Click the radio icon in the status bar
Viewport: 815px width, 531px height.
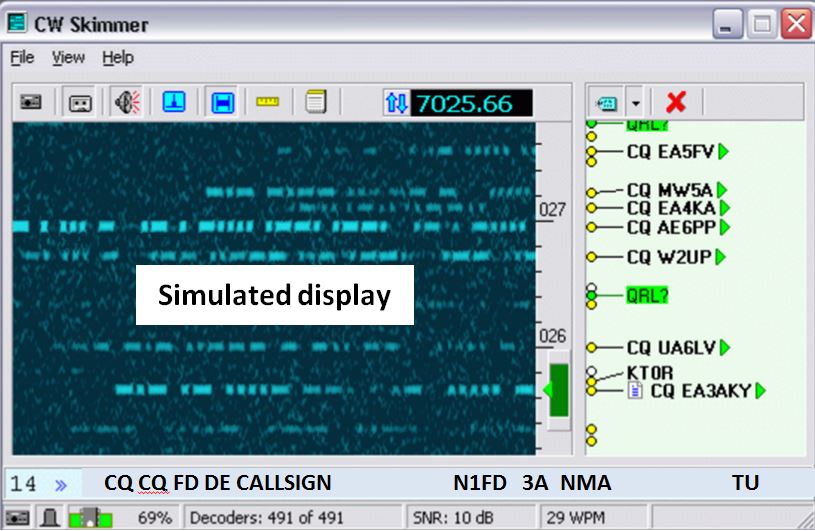click(x=17, y=518)
